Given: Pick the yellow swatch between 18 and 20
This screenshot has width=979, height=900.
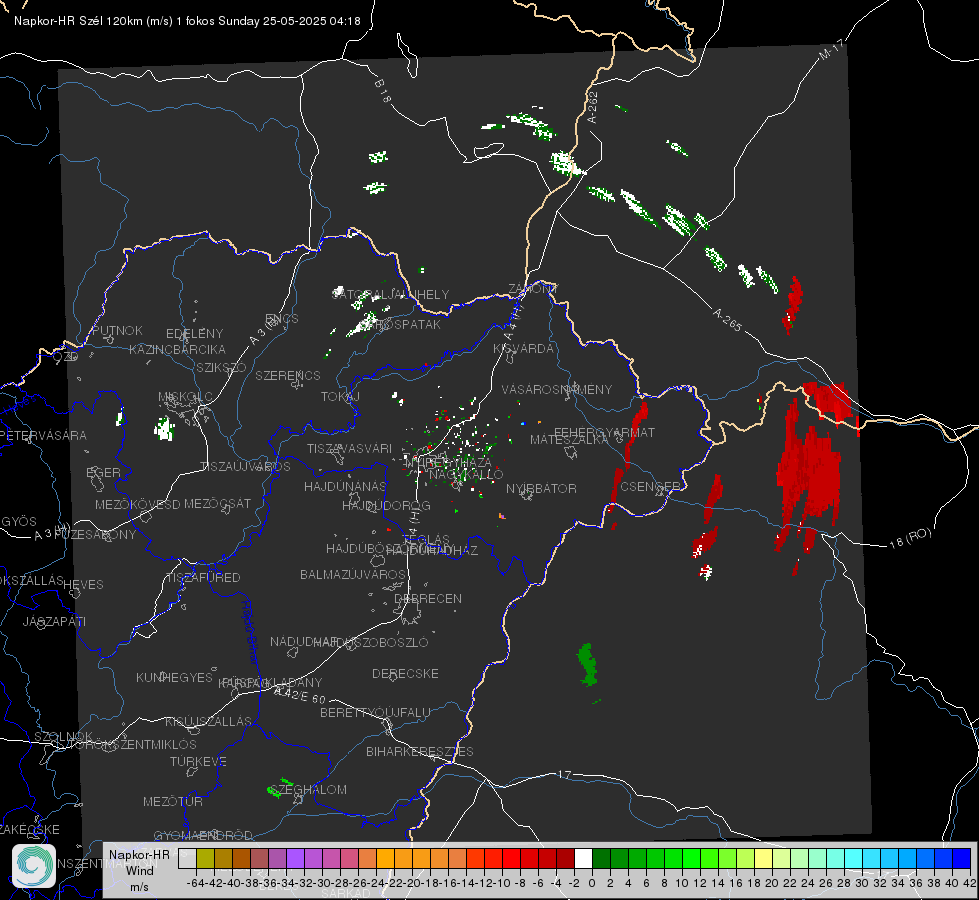Looking at the screenshot, I should pyautogui.click(x=763, y=858).
